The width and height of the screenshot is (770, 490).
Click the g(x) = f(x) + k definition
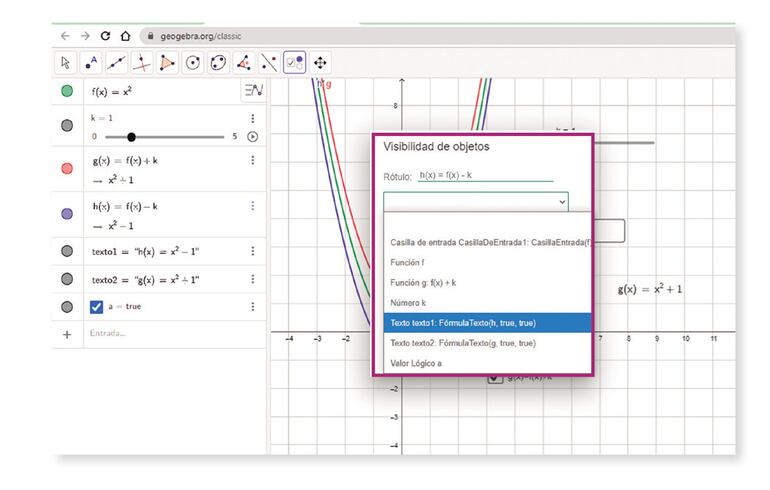pyautogui.click(x=125, y=161)
